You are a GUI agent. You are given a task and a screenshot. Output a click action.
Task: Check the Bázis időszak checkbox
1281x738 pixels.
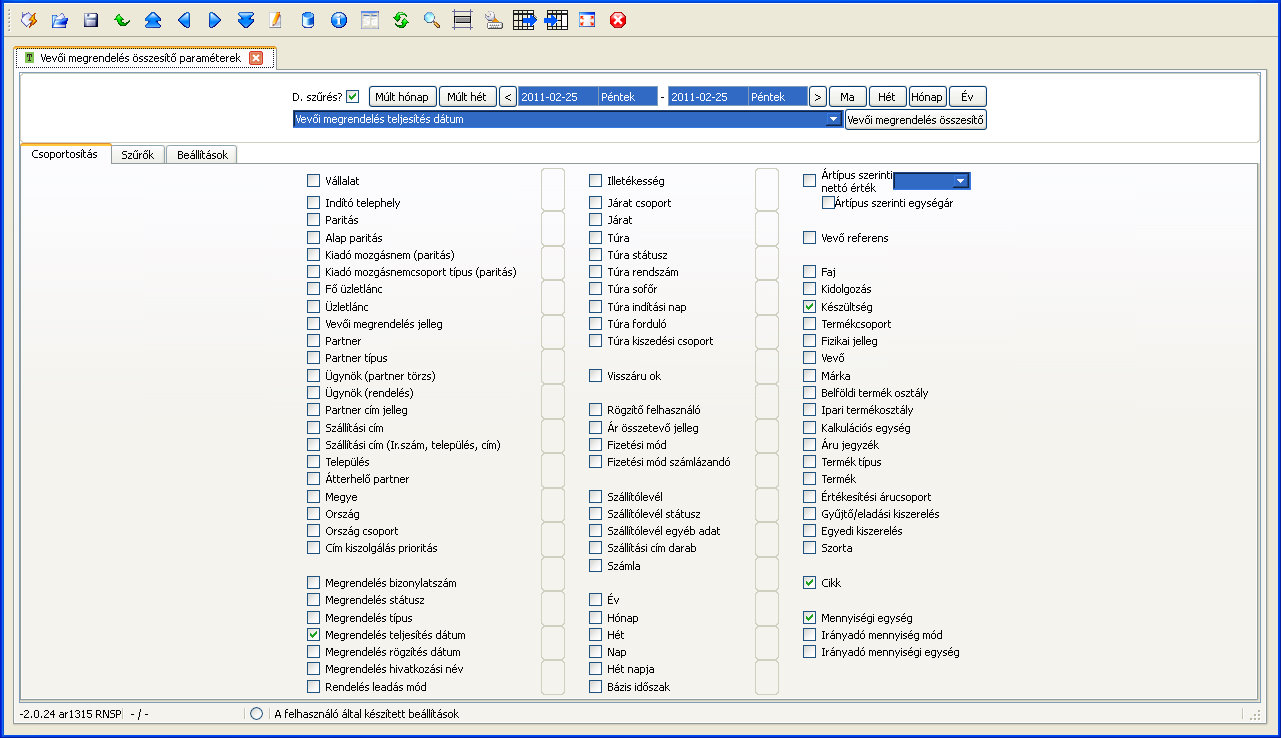pyautogui.click(x=596, y=687)
